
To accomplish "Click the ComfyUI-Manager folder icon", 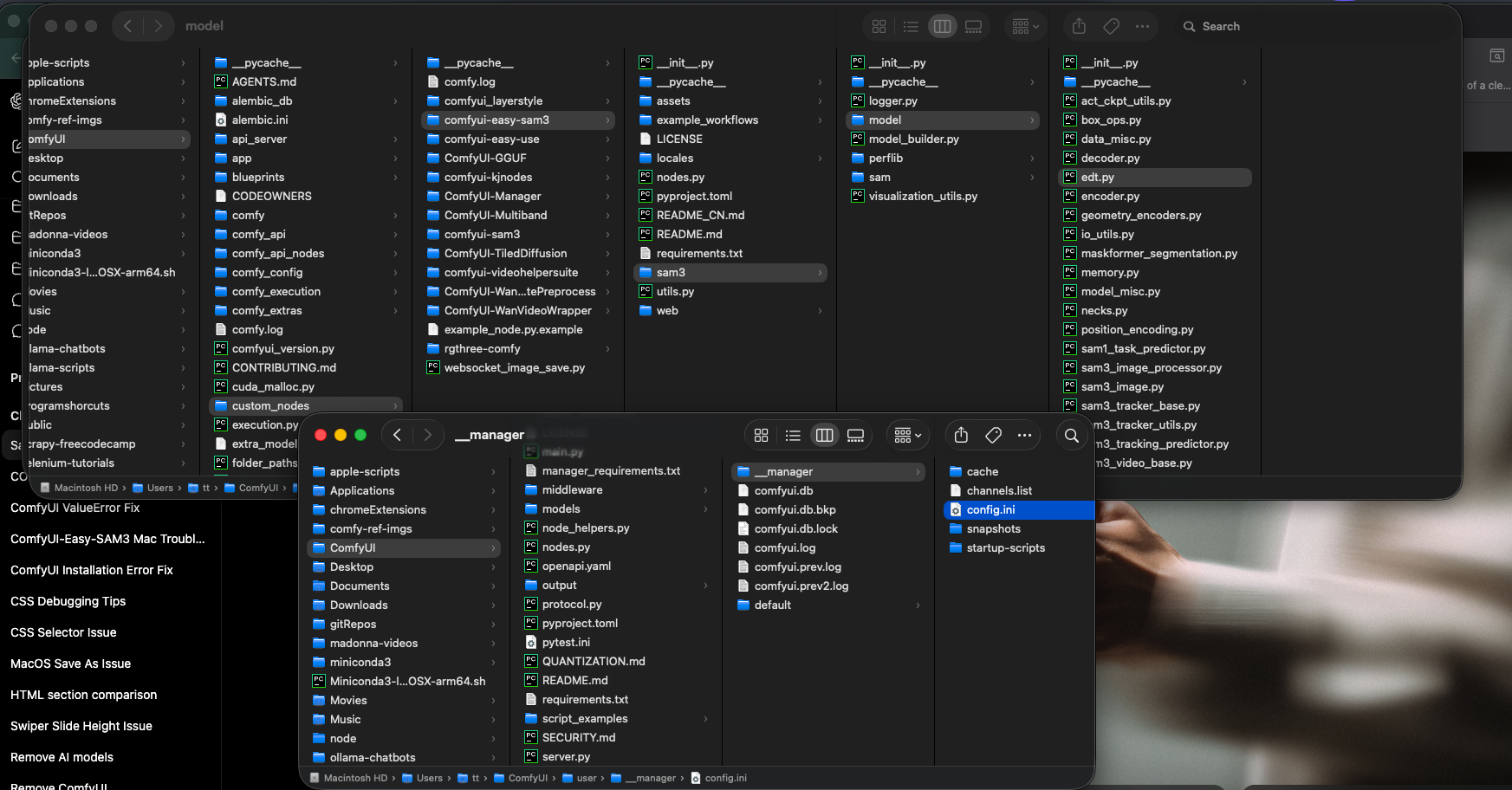I will (433, 196).
